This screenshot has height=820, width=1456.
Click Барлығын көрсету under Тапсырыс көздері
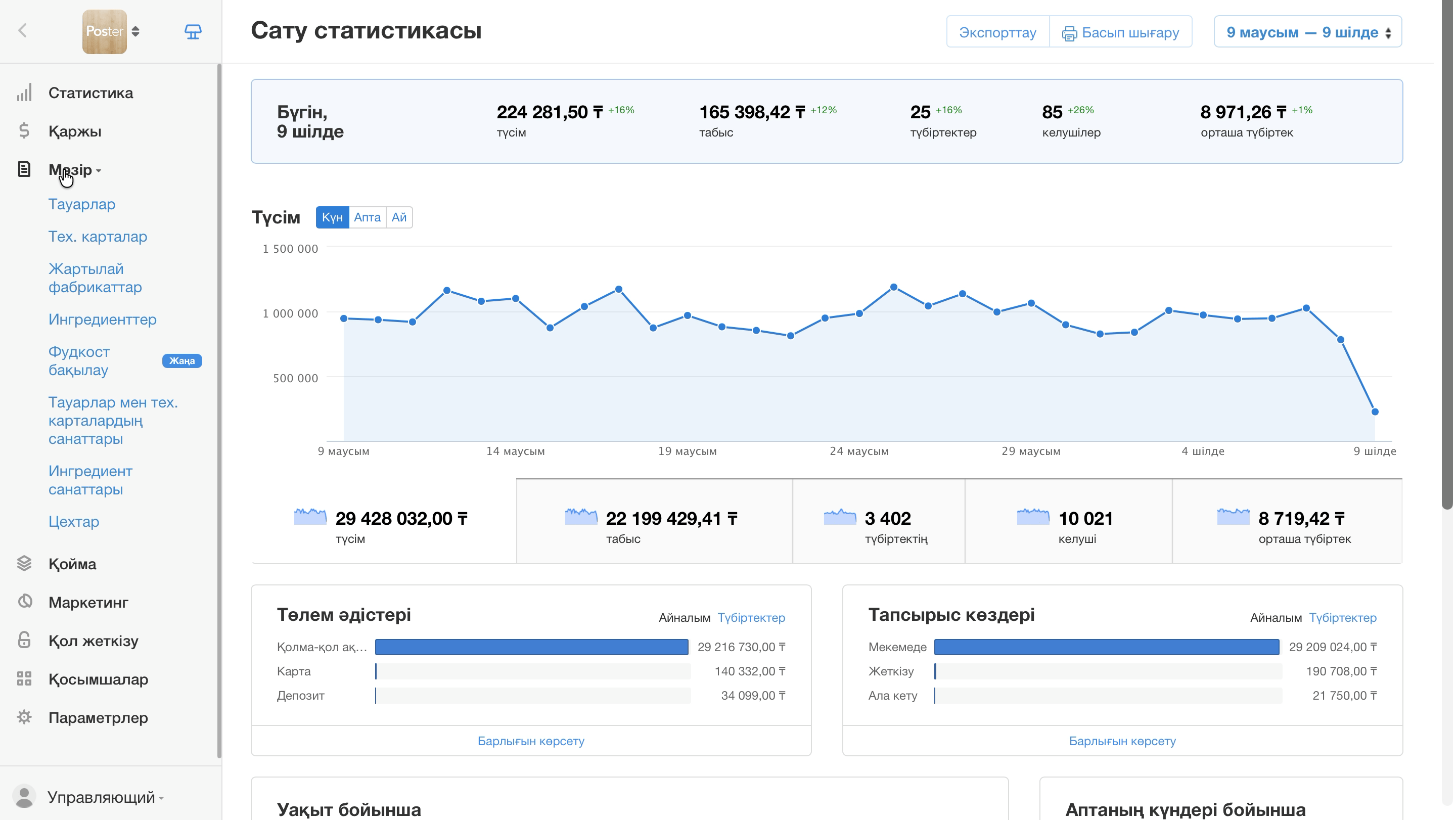pos(1122,741)
